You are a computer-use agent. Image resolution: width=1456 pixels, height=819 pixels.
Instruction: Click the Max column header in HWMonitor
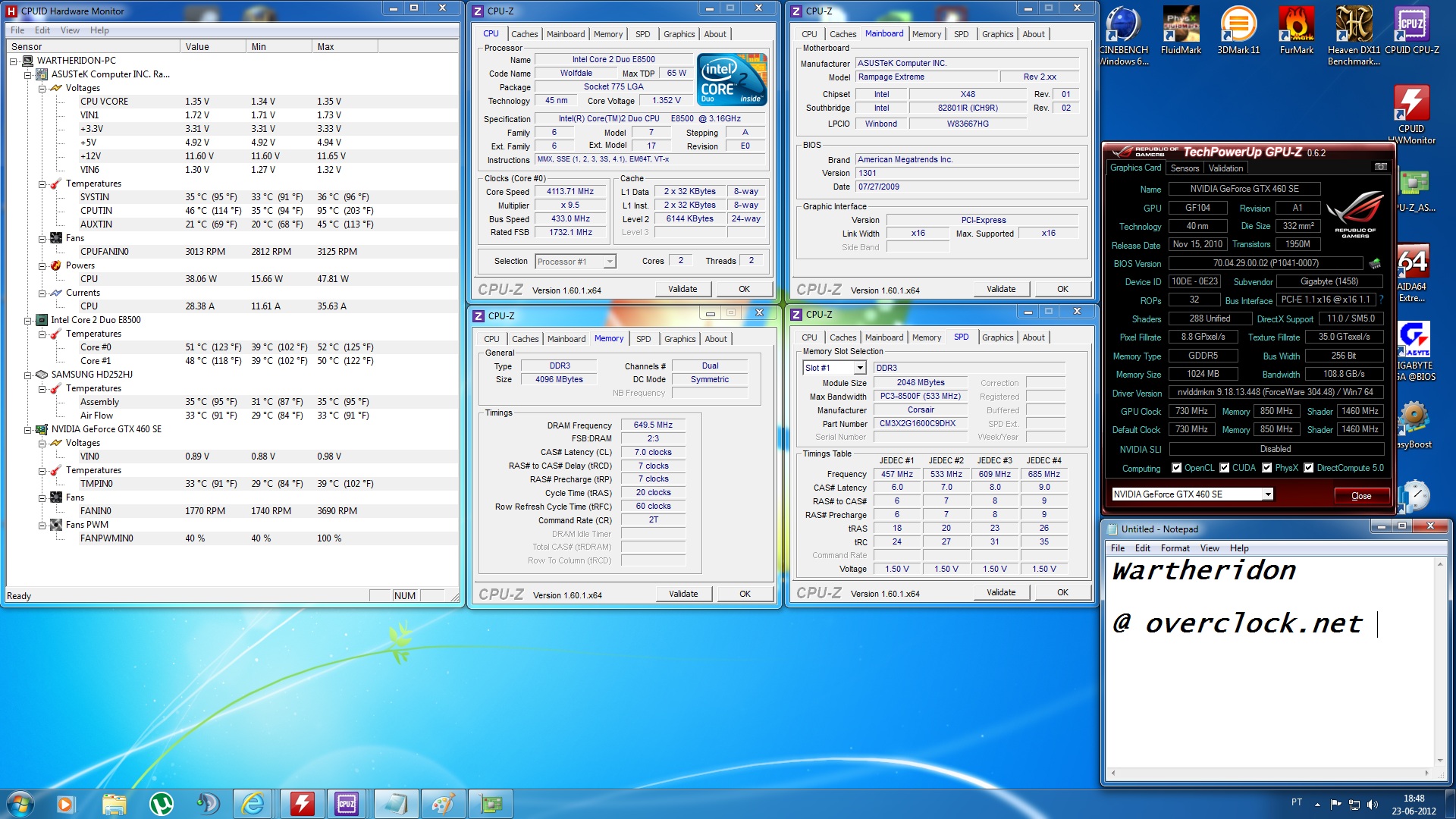(x=345, y=46)
